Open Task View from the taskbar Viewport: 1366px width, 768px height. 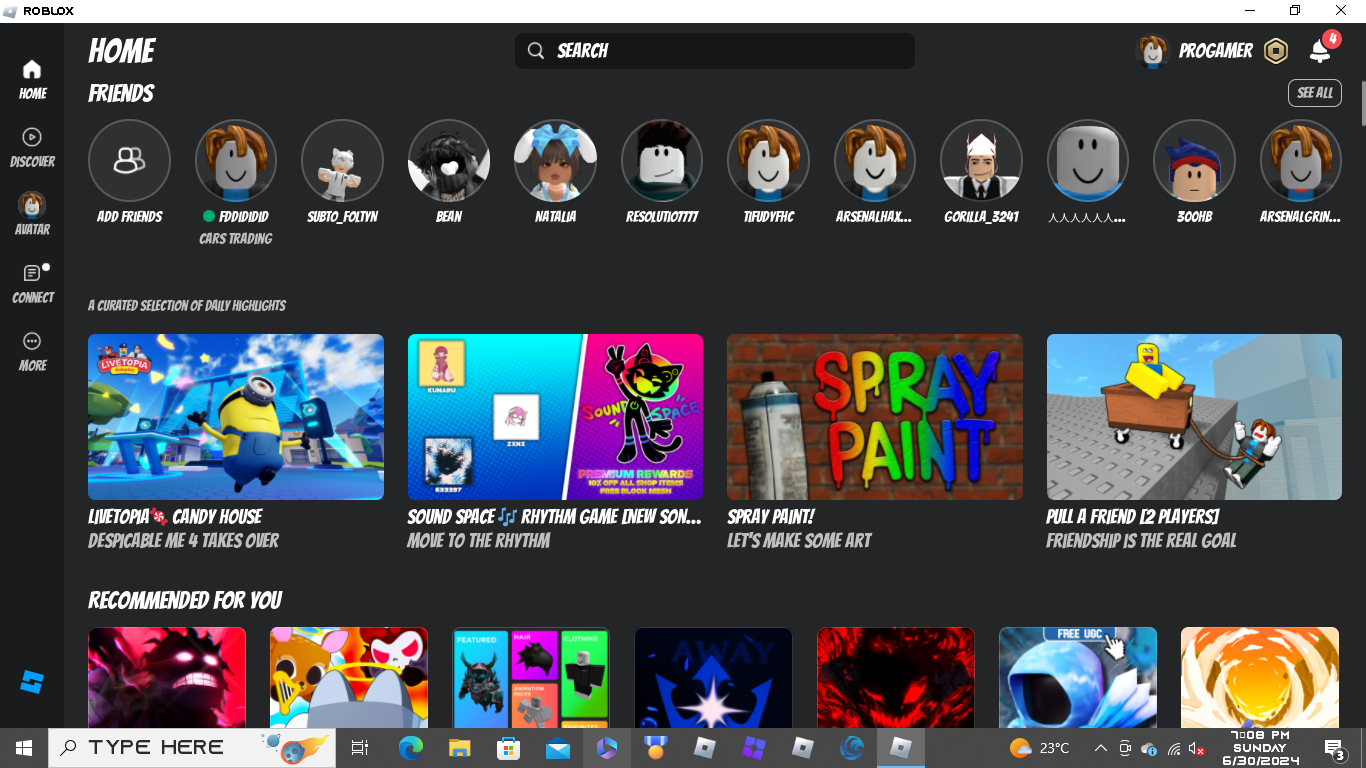[360, 747]
